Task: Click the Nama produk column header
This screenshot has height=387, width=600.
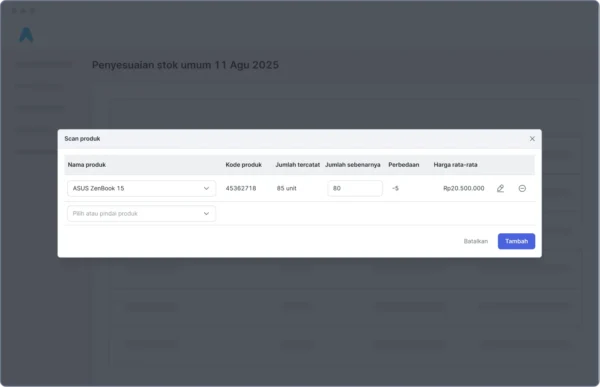Action: (x=87, y=165)
